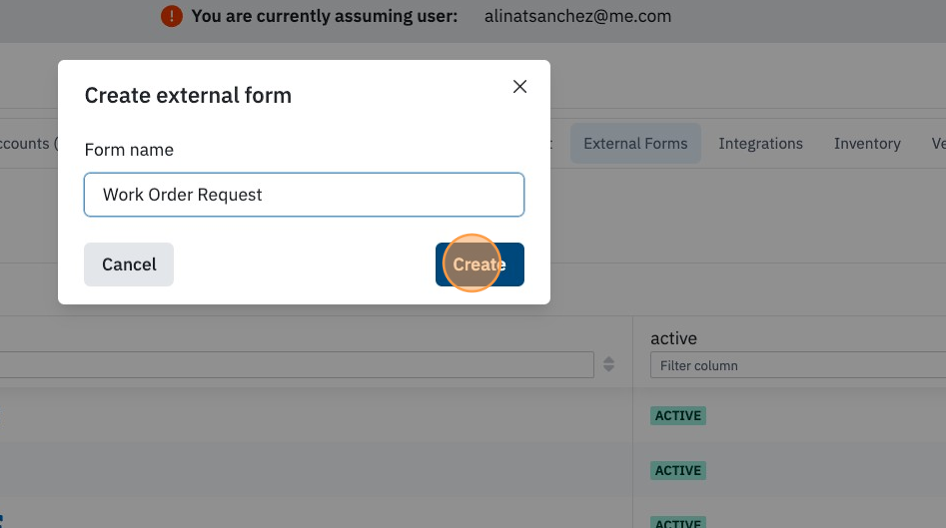Screen dimensions: 946x528
Task: Click the Cancel button
Action: pyautogui.click(x=129, y=264)
